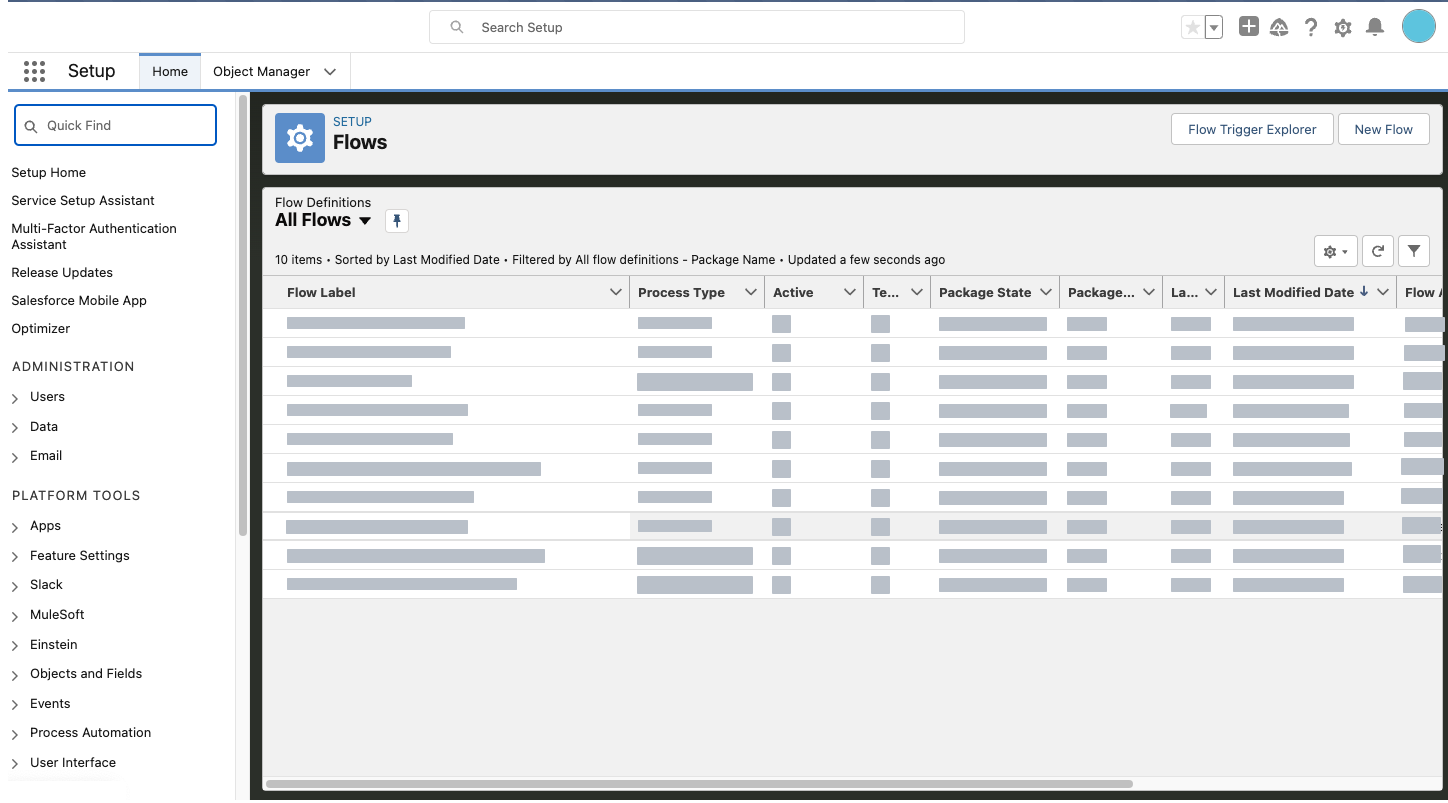Open the favorites list dropdown arrow
Image resolution: width=1448 pixels, height=803 pixels.
pyautogui.click(x=1214, y=28)
